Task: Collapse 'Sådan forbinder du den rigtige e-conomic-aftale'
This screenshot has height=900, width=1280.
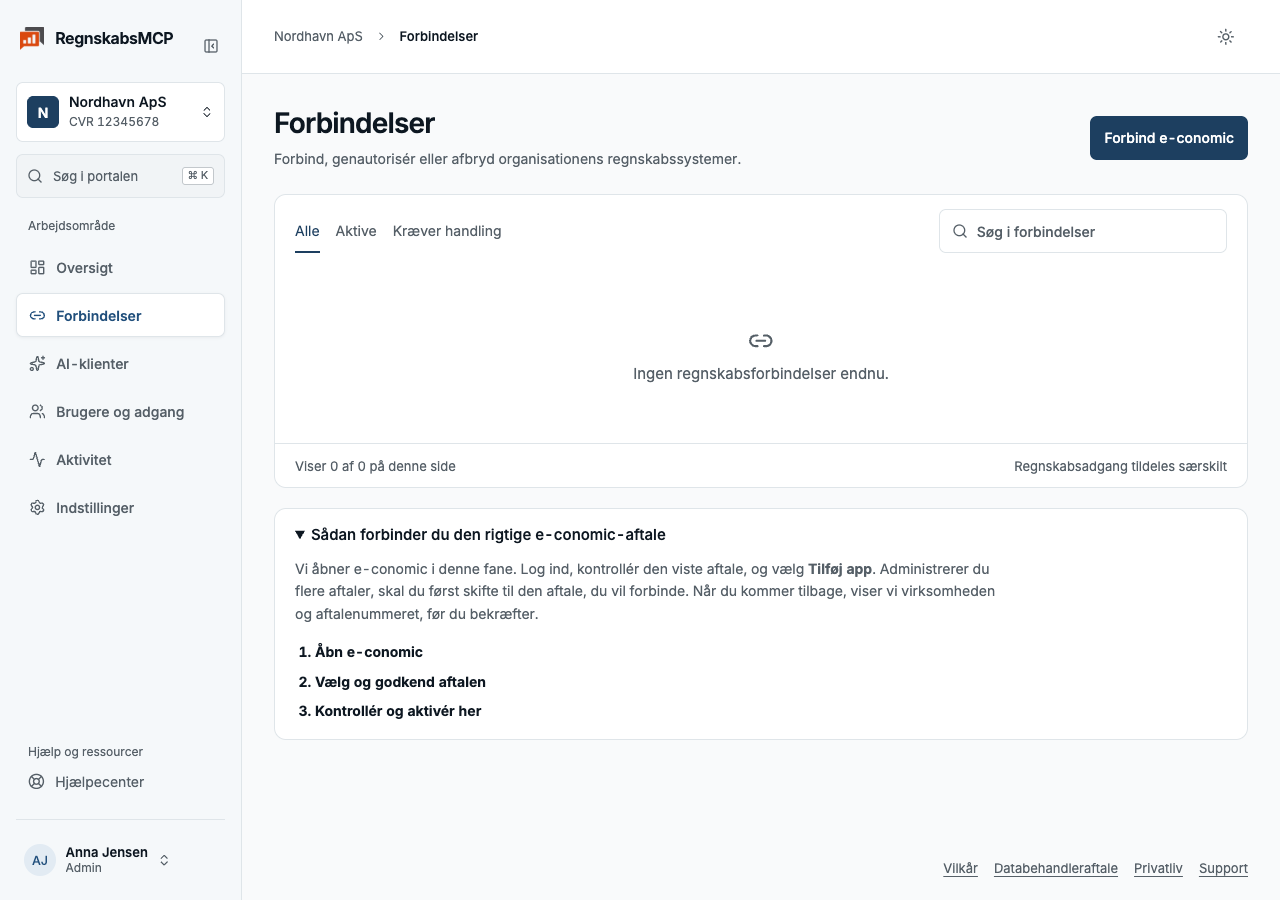Action: click(480, 535)
